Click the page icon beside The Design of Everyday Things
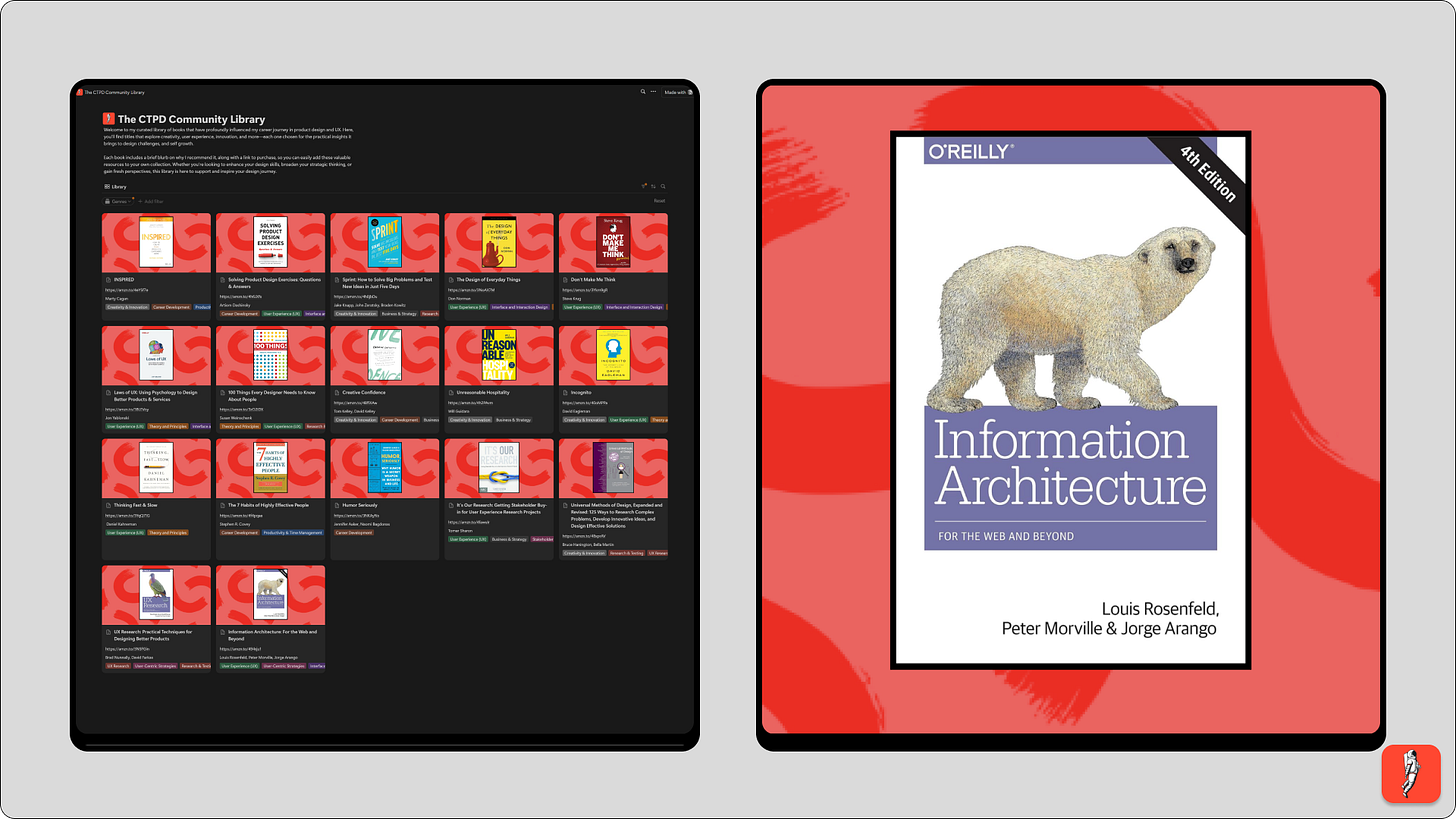This screenshot has height=819, width=1456. pos(451,280)
